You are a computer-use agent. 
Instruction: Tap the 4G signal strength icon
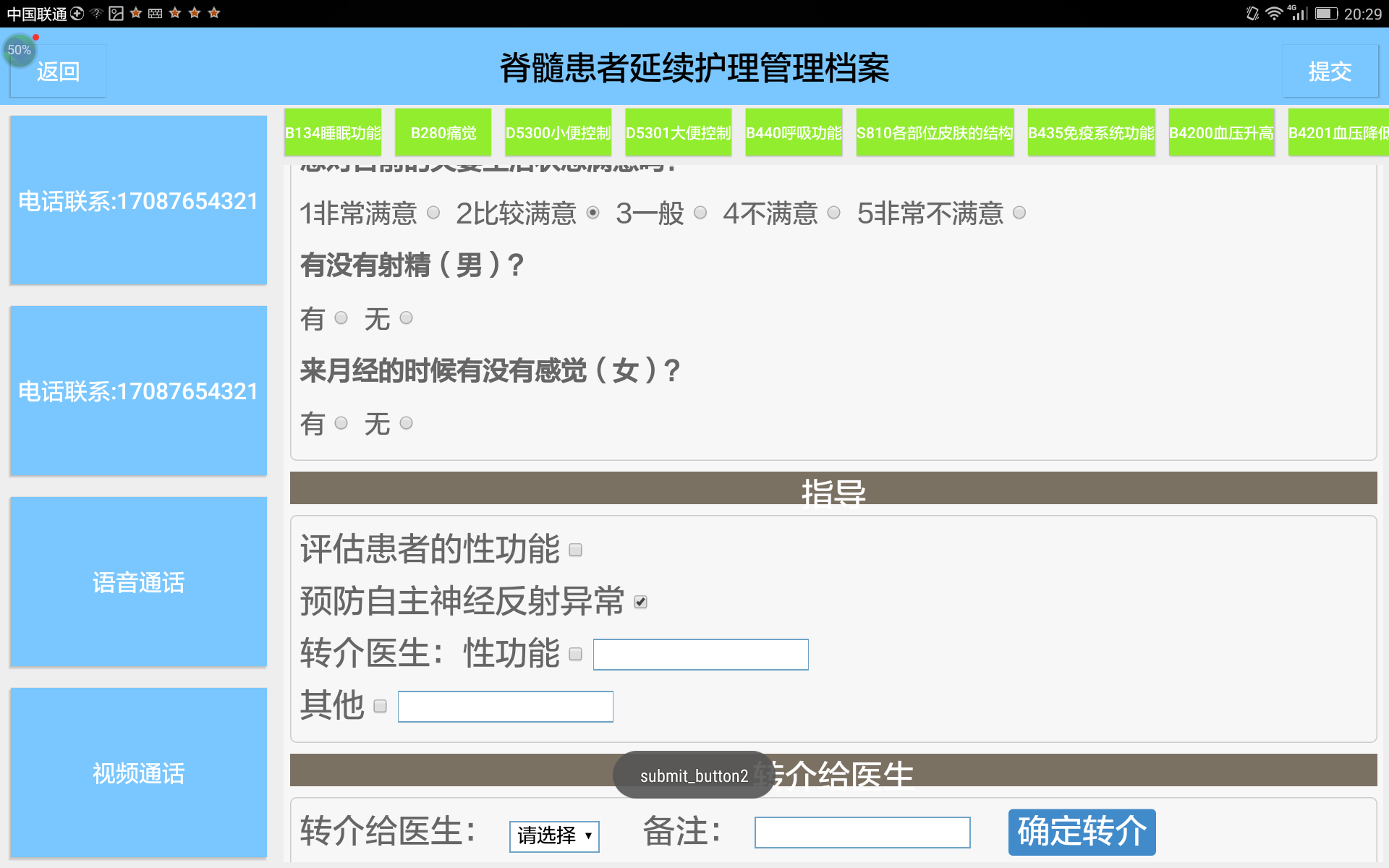[x=1298, y=13]
